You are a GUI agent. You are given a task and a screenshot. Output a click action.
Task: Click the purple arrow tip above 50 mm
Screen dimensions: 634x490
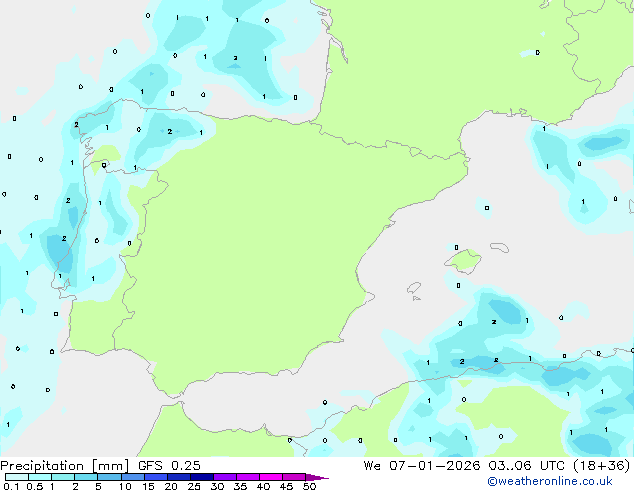coord(317,477)
